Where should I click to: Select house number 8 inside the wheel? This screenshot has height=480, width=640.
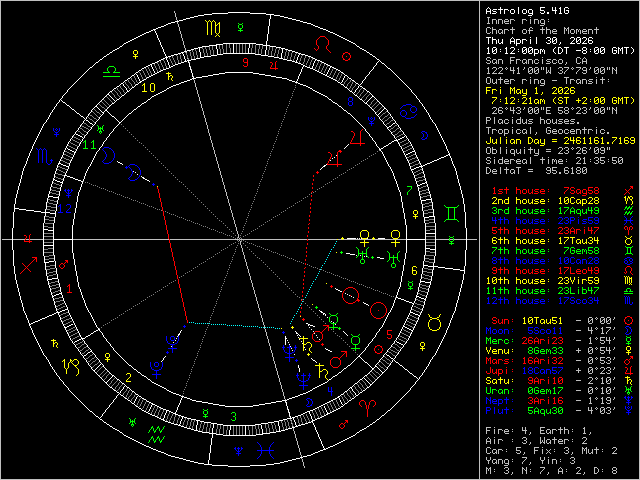(x=350, y=101)
